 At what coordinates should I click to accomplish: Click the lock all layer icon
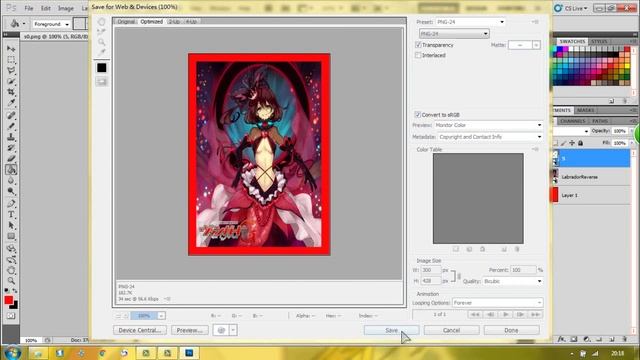[x=580, y=143]
